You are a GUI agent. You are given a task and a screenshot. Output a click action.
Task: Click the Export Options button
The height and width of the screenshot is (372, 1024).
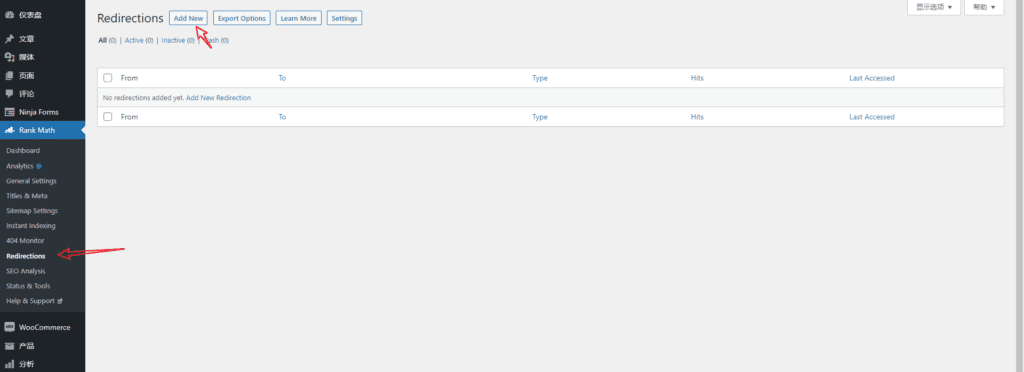click(242, 18)
